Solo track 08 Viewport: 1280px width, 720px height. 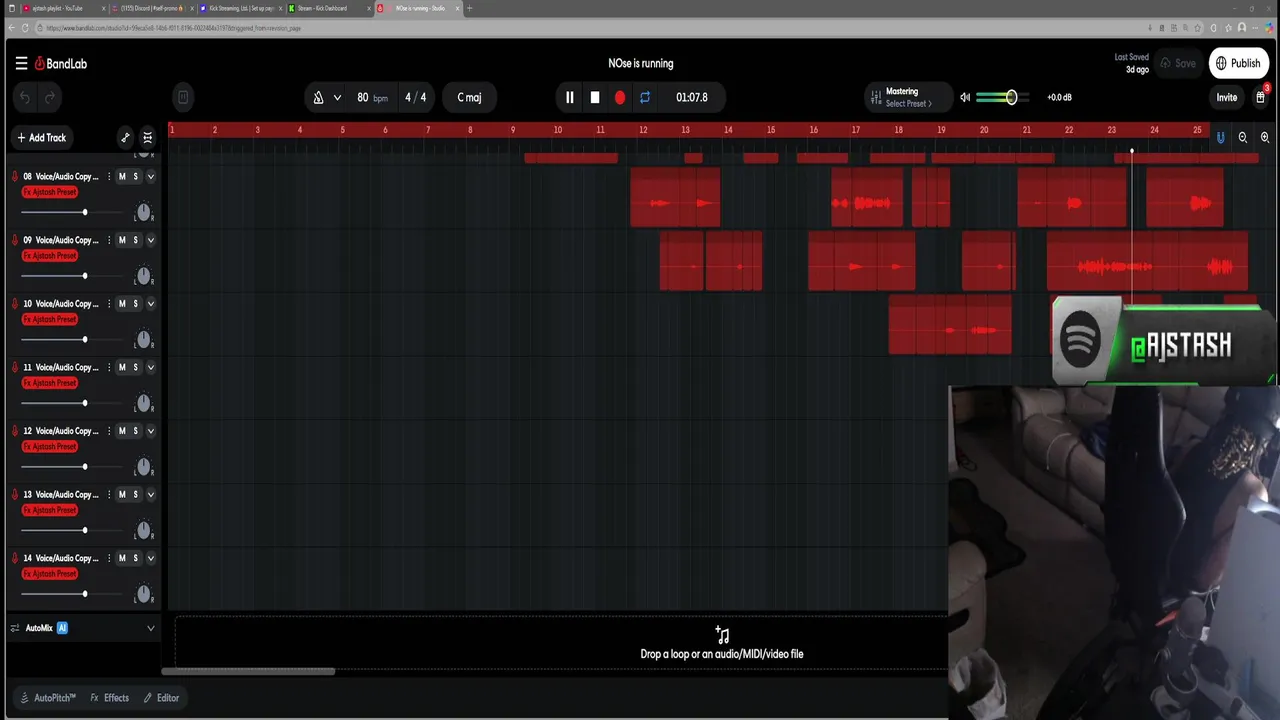136,176
